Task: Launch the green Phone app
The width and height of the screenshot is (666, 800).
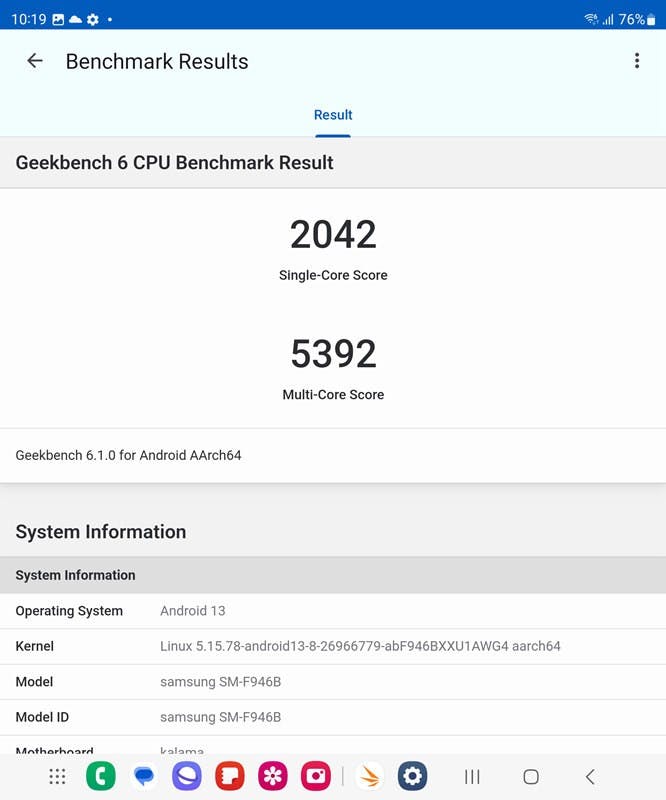Action: 101,776
